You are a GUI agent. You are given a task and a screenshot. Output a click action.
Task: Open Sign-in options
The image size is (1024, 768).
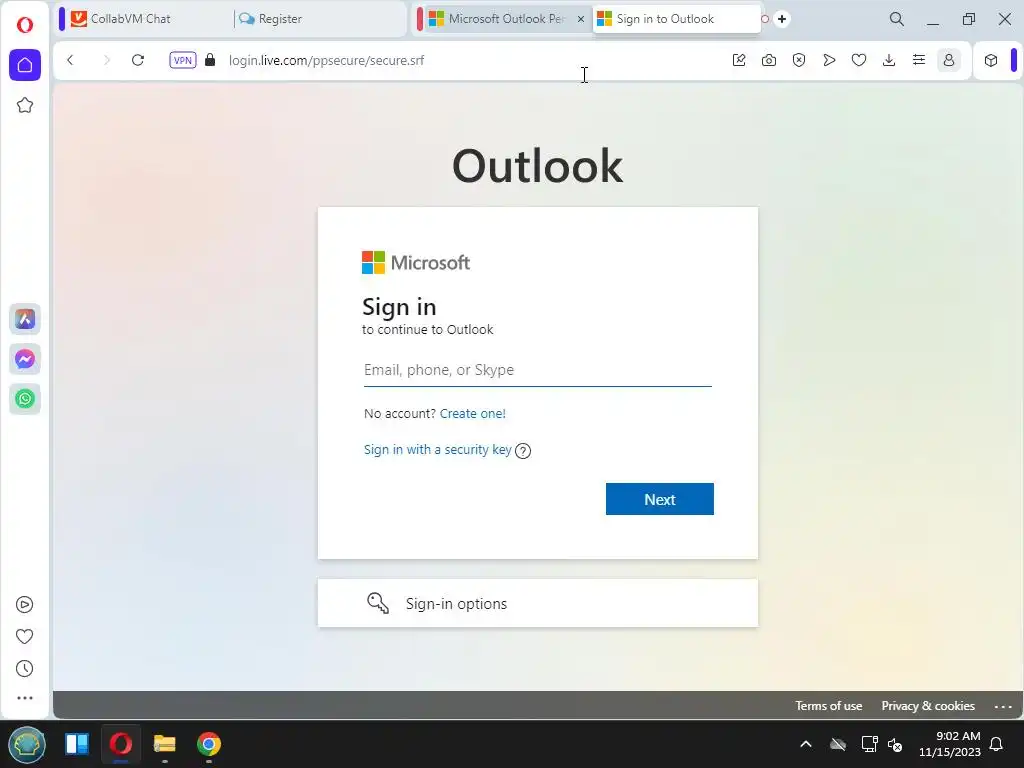point(537,603)
